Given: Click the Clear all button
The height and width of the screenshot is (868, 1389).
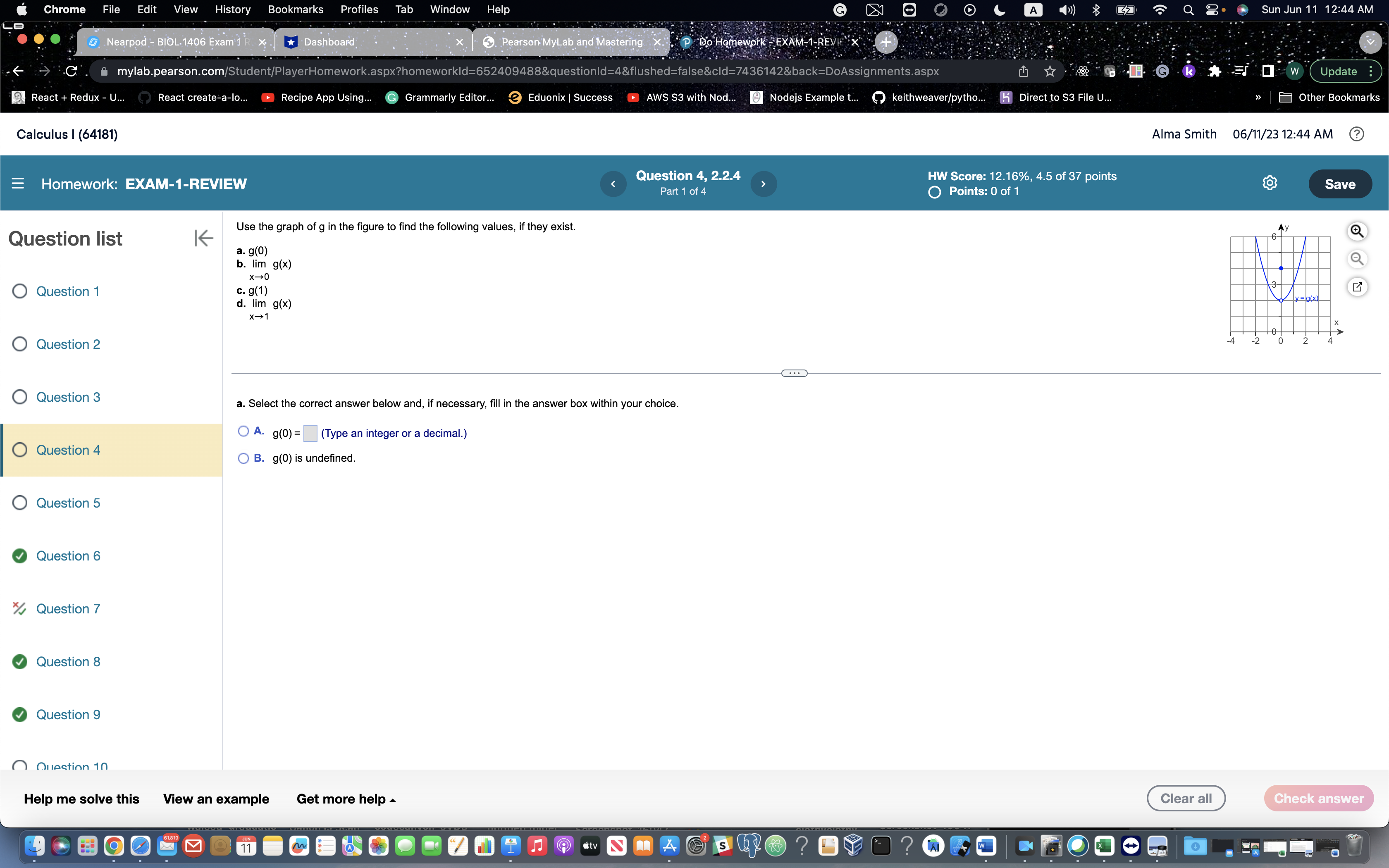Looking at the screenshot, I should (x=1185, y=798).
